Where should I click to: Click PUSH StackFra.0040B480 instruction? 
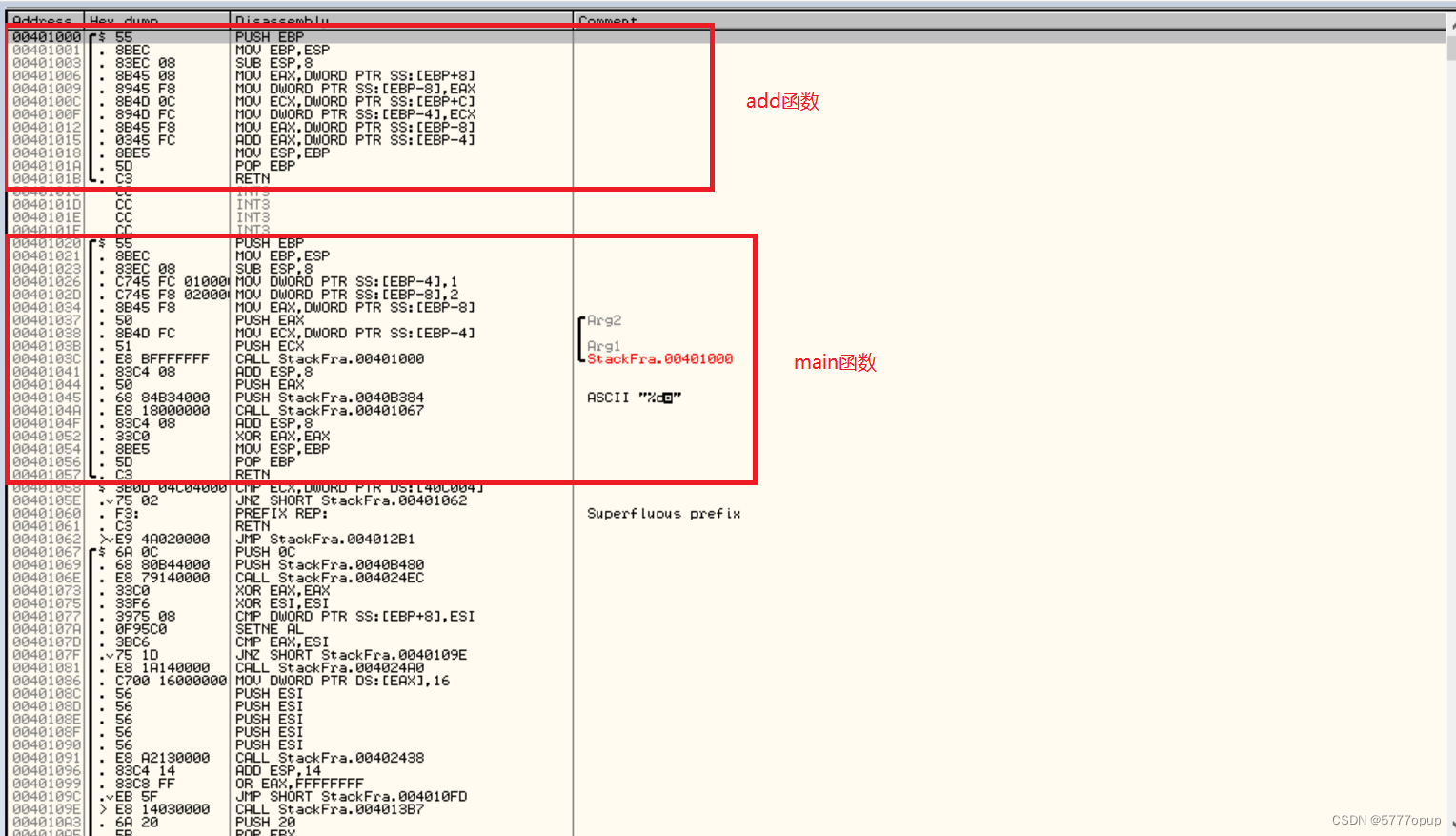[x=330, y=564]
